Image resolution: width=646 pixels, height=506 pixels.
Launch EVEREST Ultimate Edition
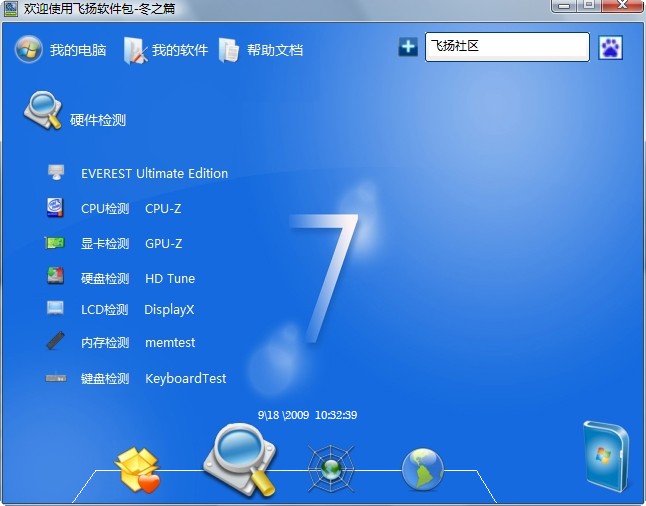point(154,173)
